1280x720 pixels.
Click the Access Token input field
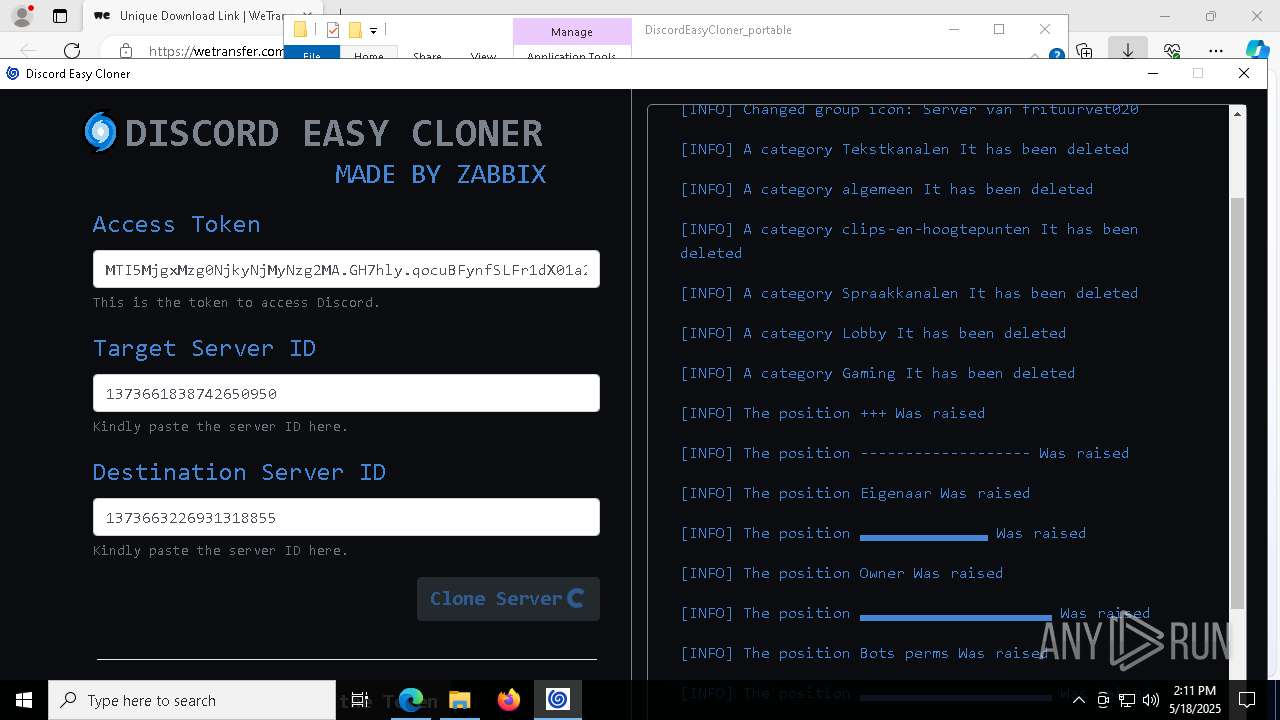[x=346, y=269]
